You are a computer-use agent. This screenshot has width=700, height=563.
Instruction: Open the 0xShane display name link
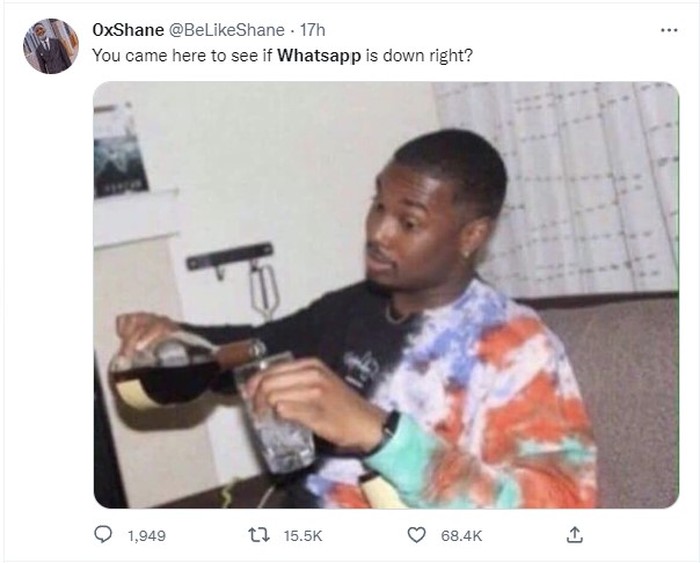coord(128,30)
